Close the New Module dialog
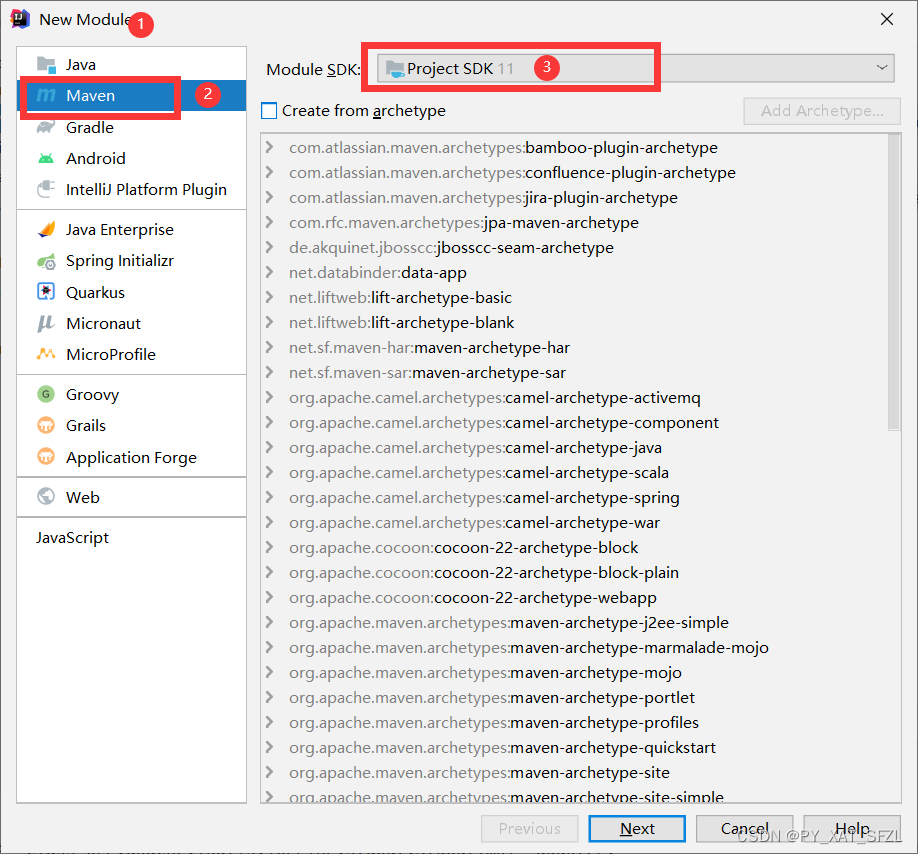The width and height of the screenshot is (918, 854). point(887,19)
